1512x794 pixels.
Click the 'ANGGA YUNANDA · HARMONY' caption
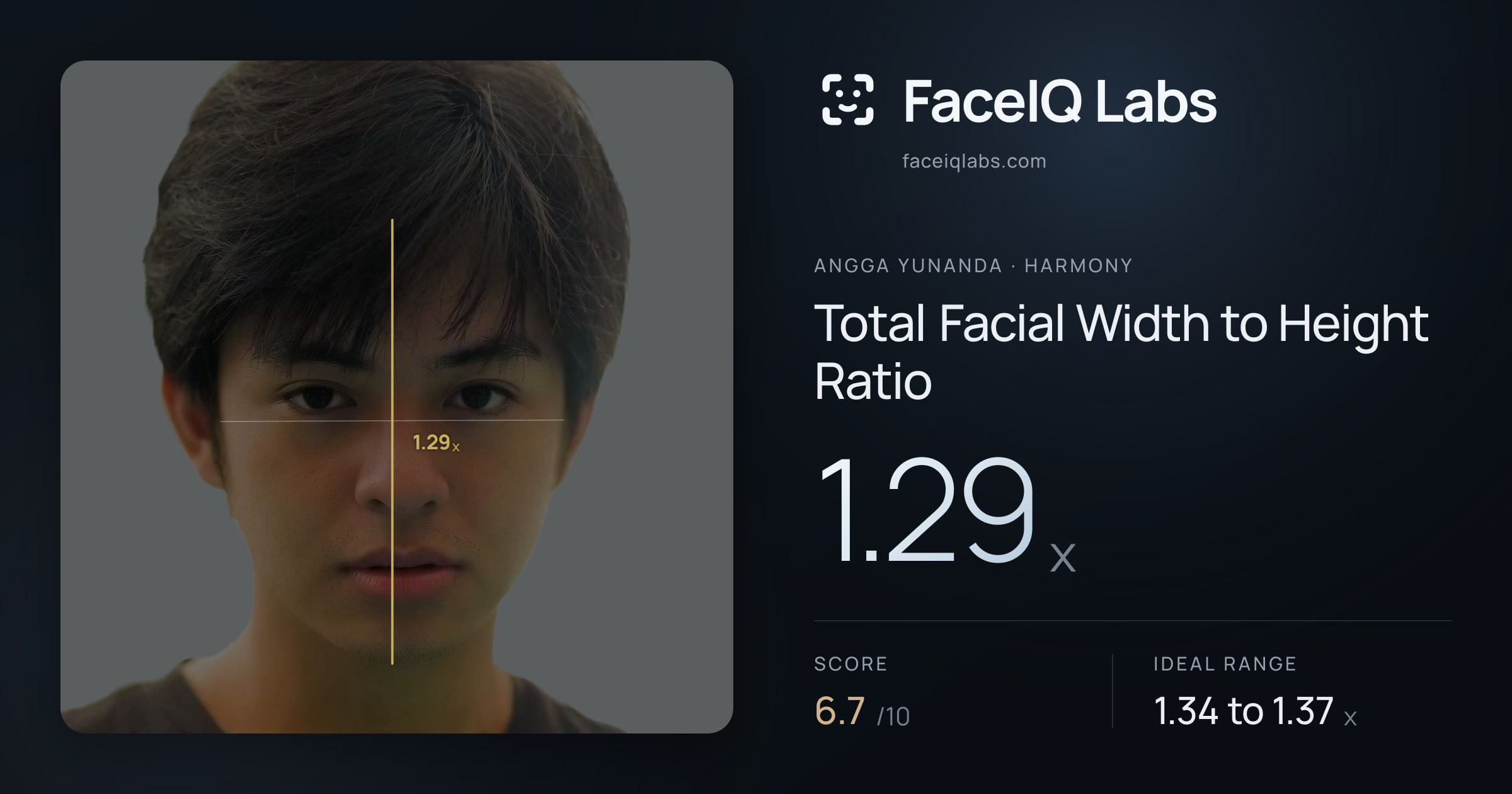coord(973,265)
